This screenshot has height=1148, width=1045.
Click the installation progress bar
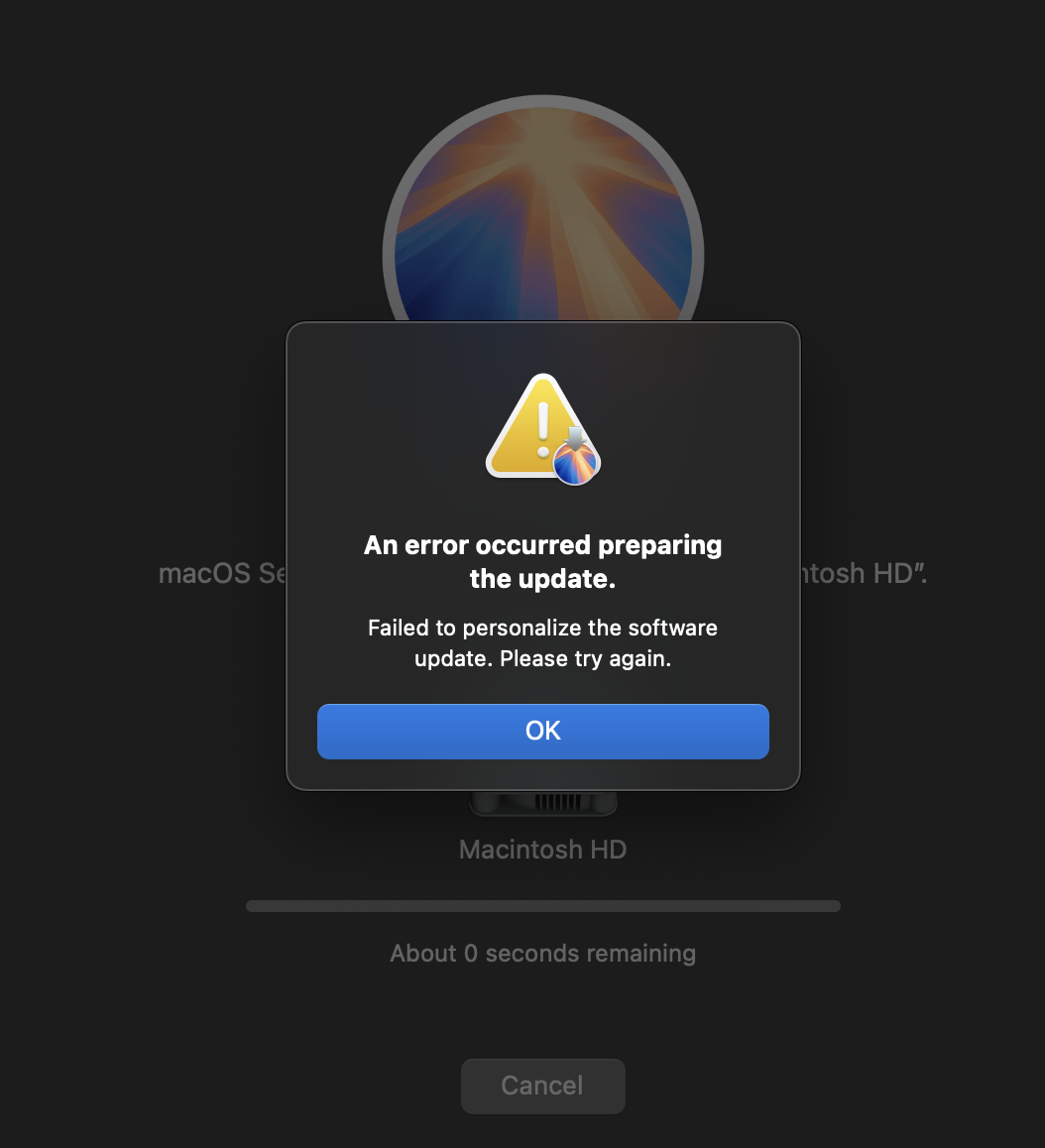[x=542, y=906]
